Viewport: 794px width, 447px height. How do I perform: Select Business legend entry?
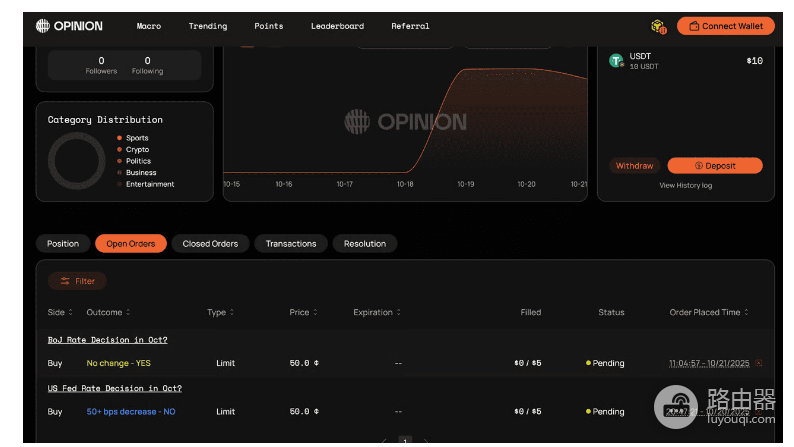tap(137, 173)
